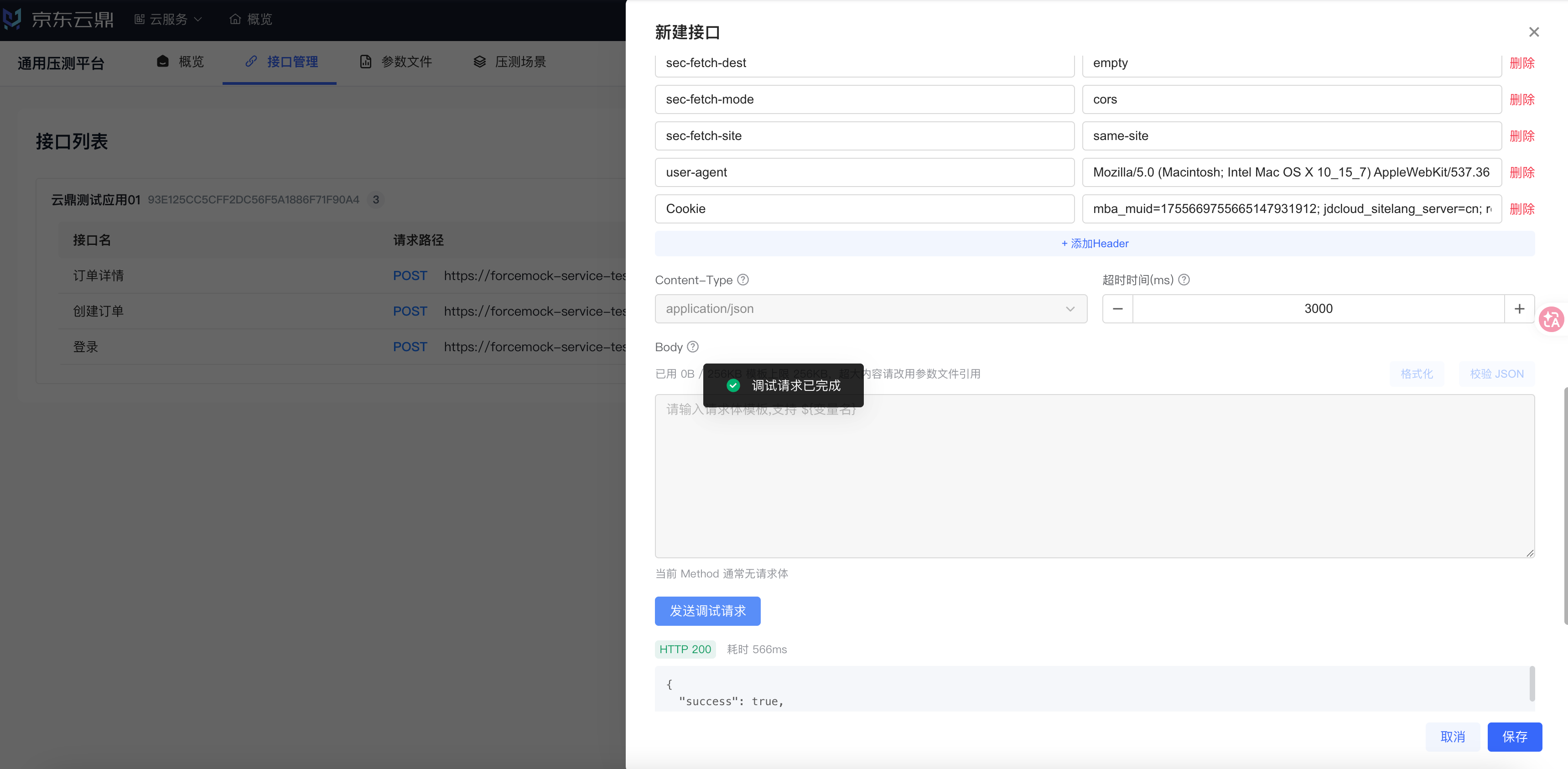Select the 订单详情 interface row
The height and width of the screenshot is (769, 1568).
(x=342, y=276)
